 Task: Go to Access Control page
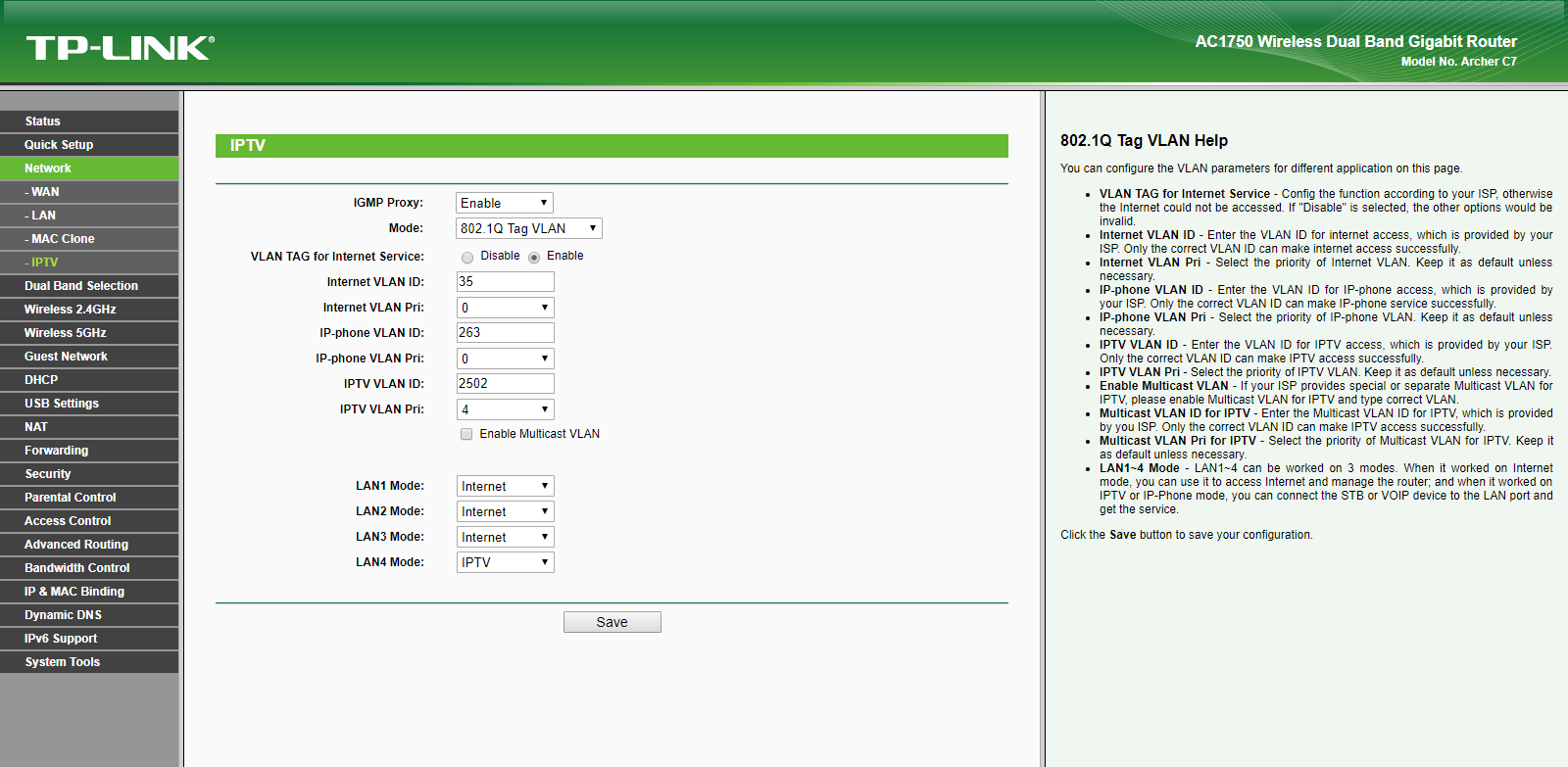pyautogui.click(x=89, y=521)
